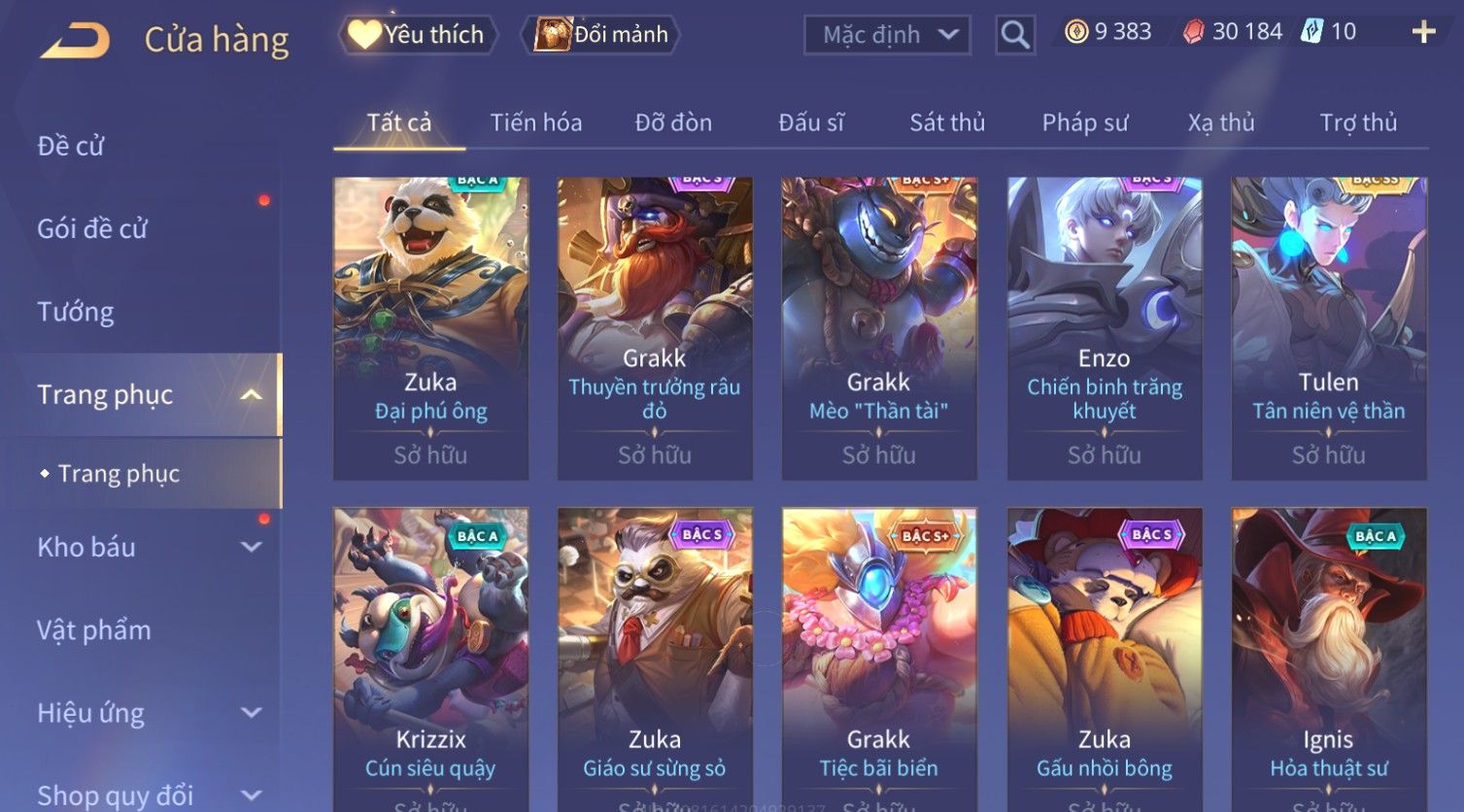The image size is (1464, 812).
Task: Select Zuka Đại phú ông skin card
Action: point(430,328)
